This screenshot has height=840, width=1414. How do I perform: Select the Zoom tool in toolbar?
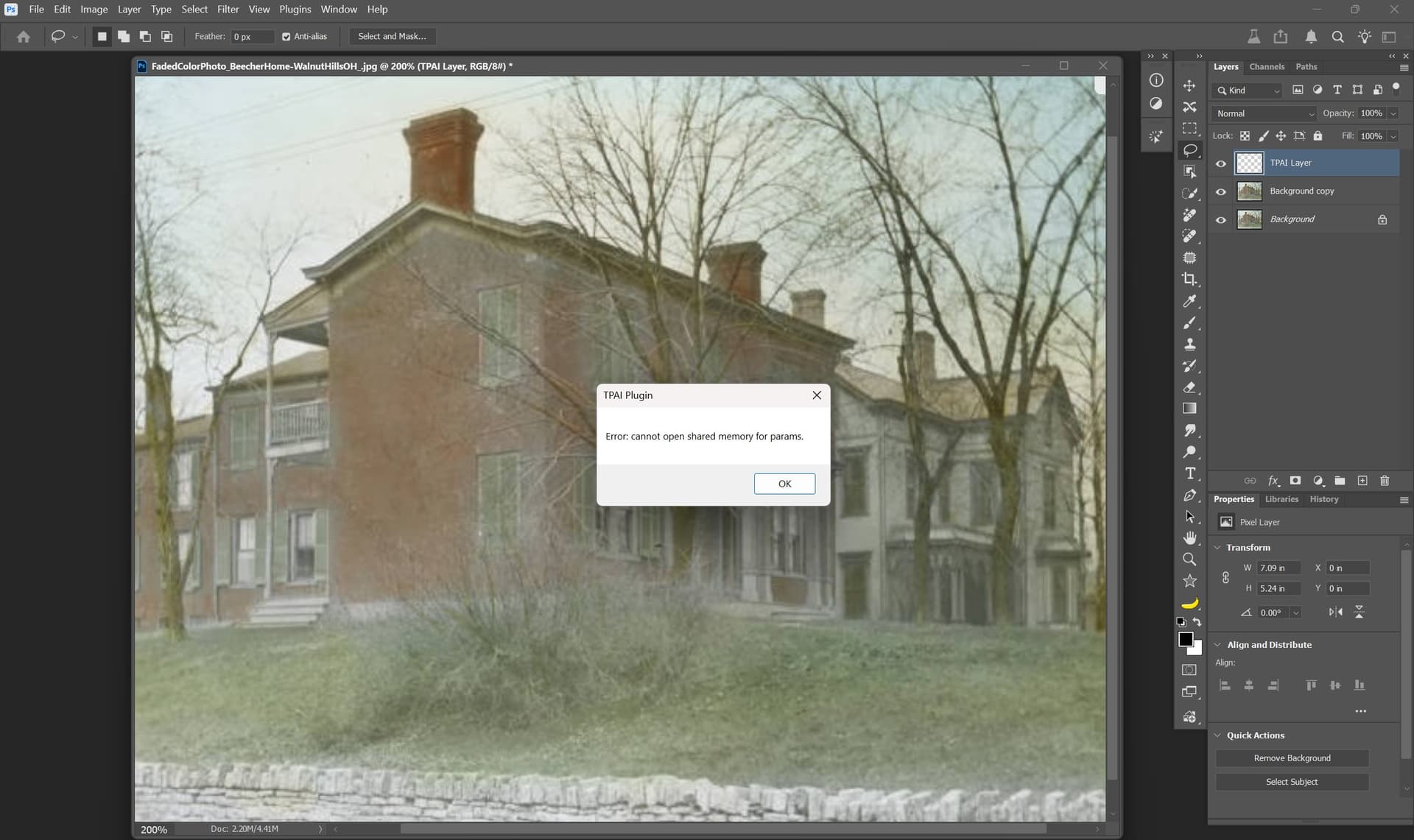pyautogui.click(x=1189, y=560)
